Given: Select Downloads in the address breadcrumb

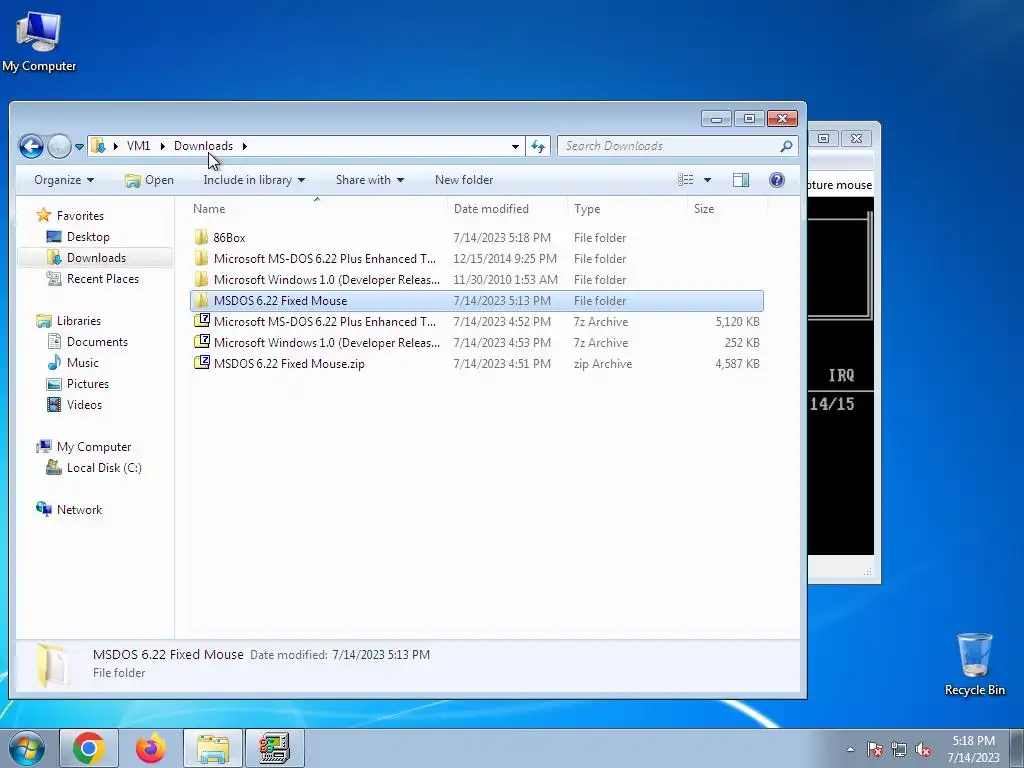Looking at the screenshot, I should (x=203, y=146).
